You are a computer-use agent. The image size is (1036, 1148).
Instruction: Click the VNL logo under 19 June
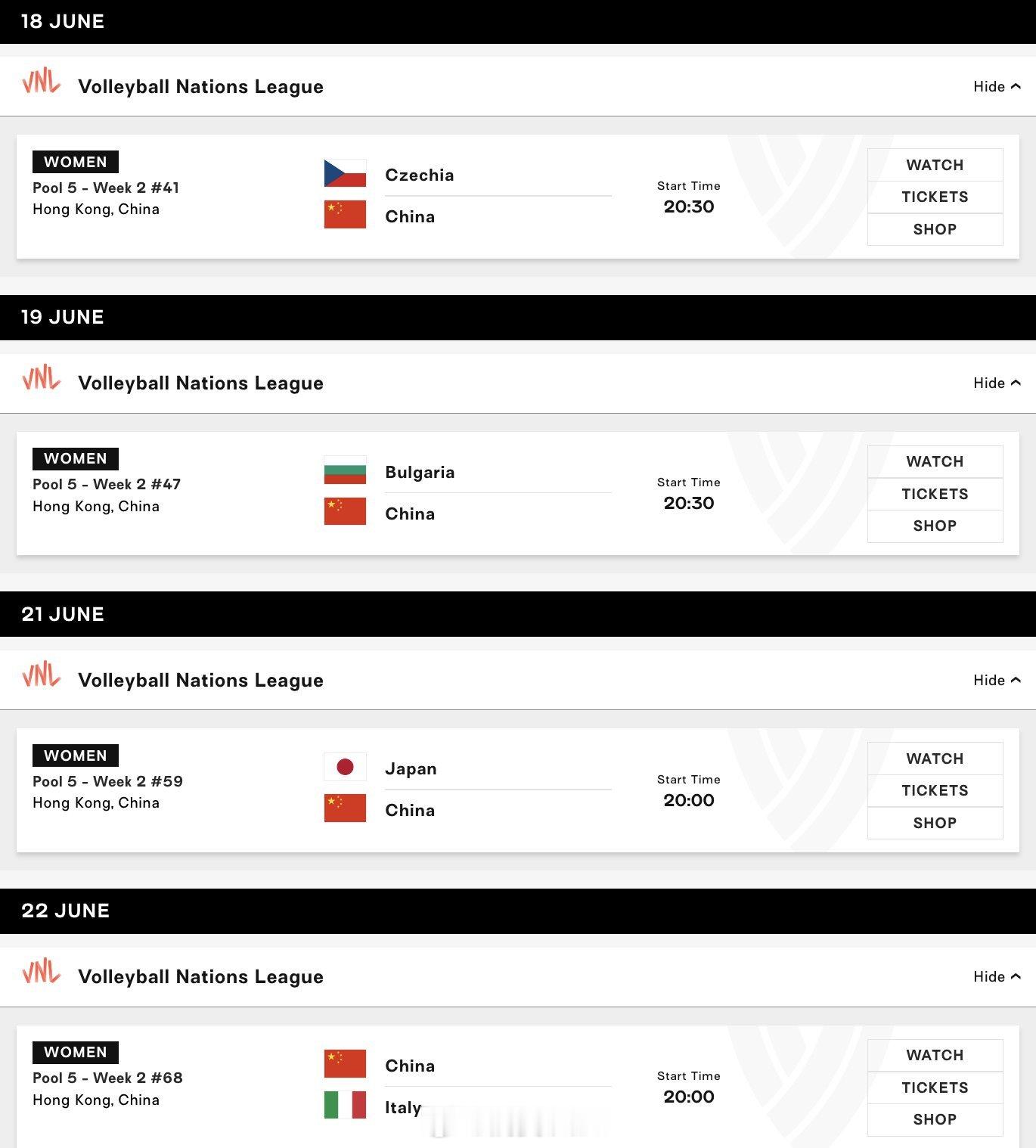[41, 377]
